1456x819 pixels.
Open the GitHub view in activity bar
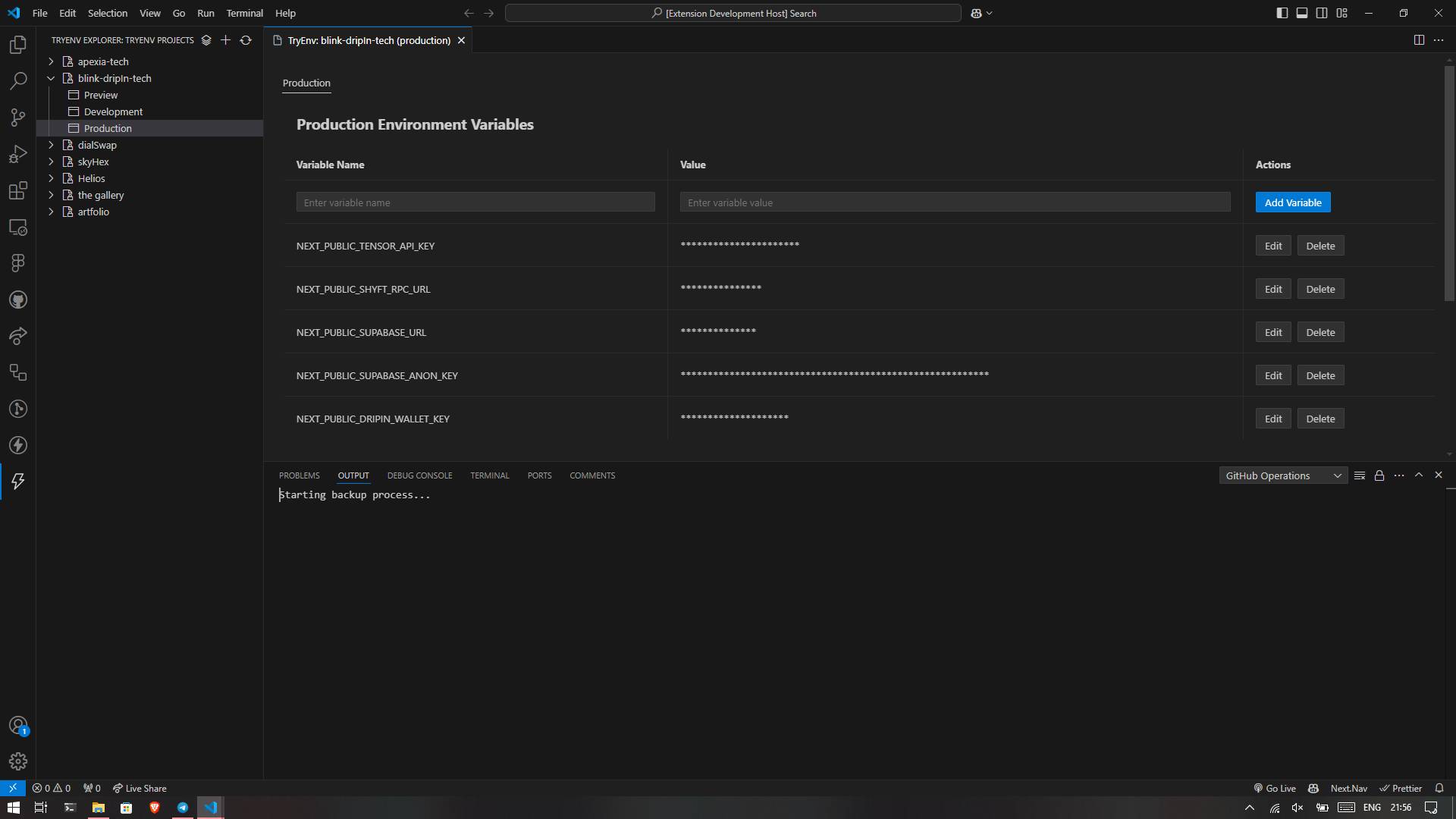coord(18,300)
